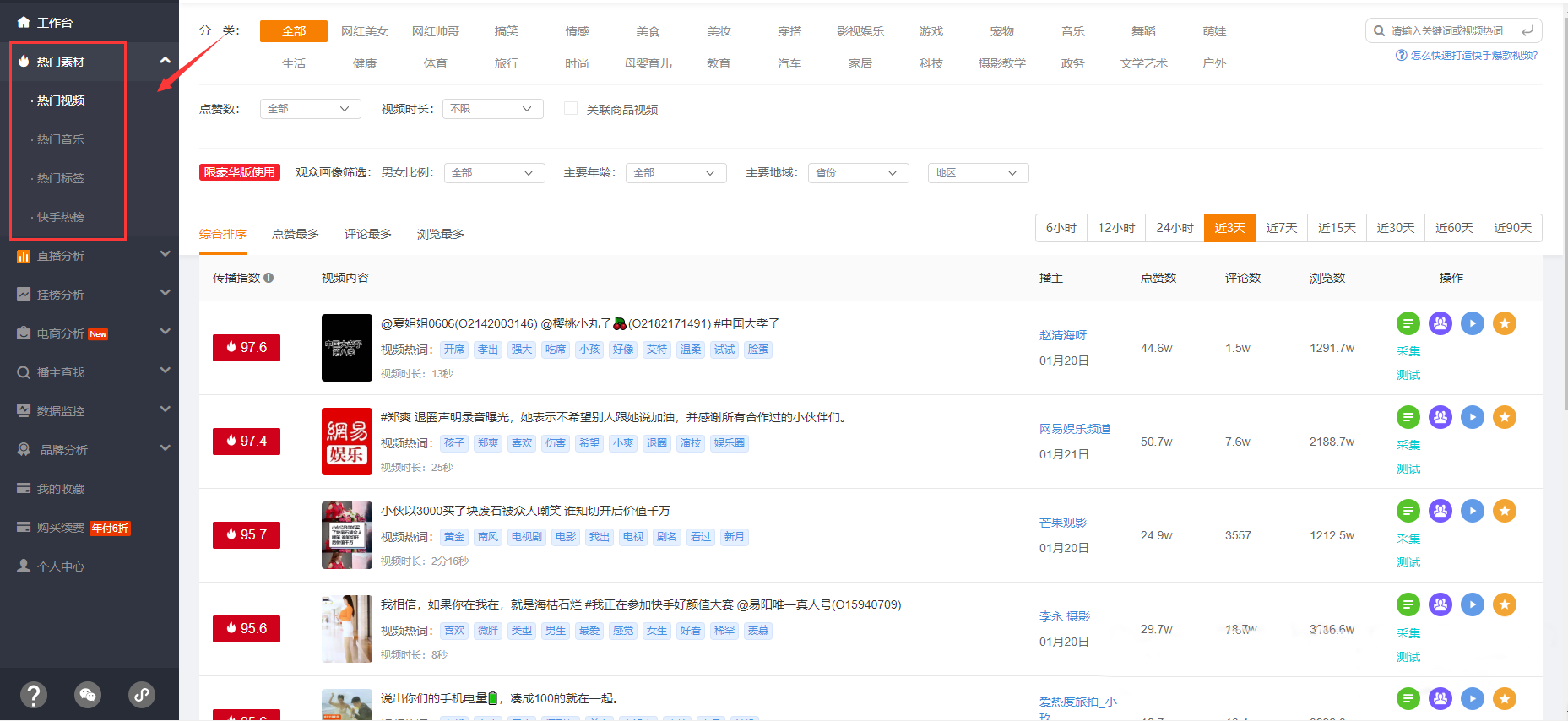Expand the 电商分析 sidebar section
The image size is (1568, 721).
(165, 332)
